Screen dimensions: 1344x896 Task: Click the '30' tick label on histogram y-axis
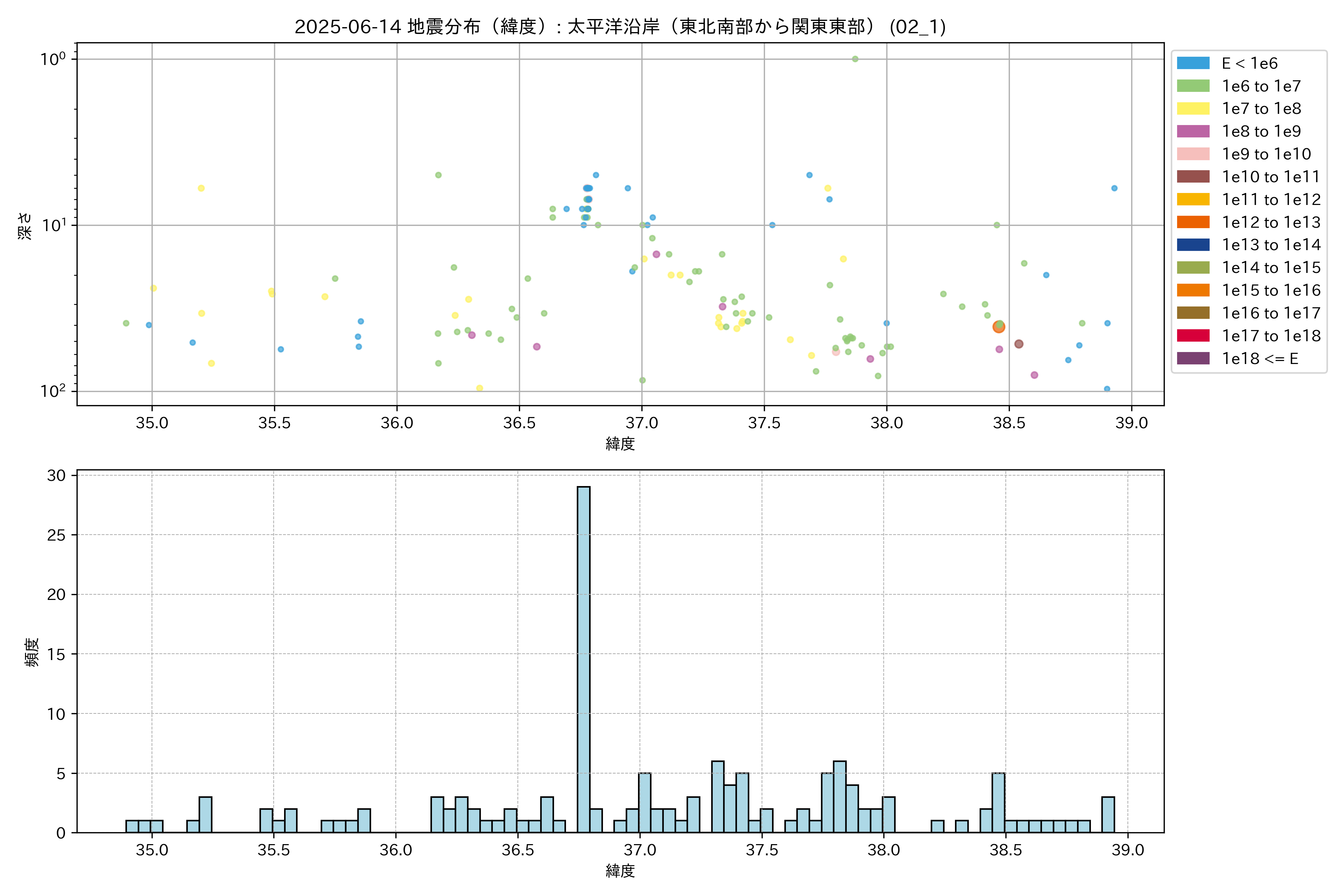[x=56, y=475]
